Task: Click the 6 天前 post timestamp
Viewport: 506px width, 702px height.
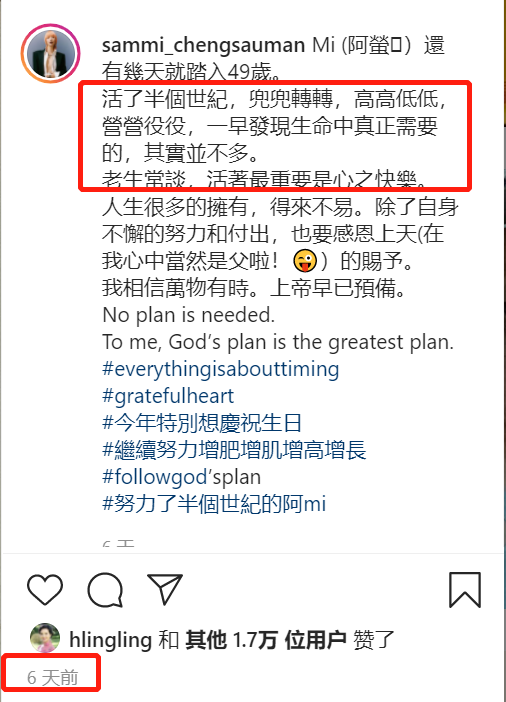Action: coord(52,678)
